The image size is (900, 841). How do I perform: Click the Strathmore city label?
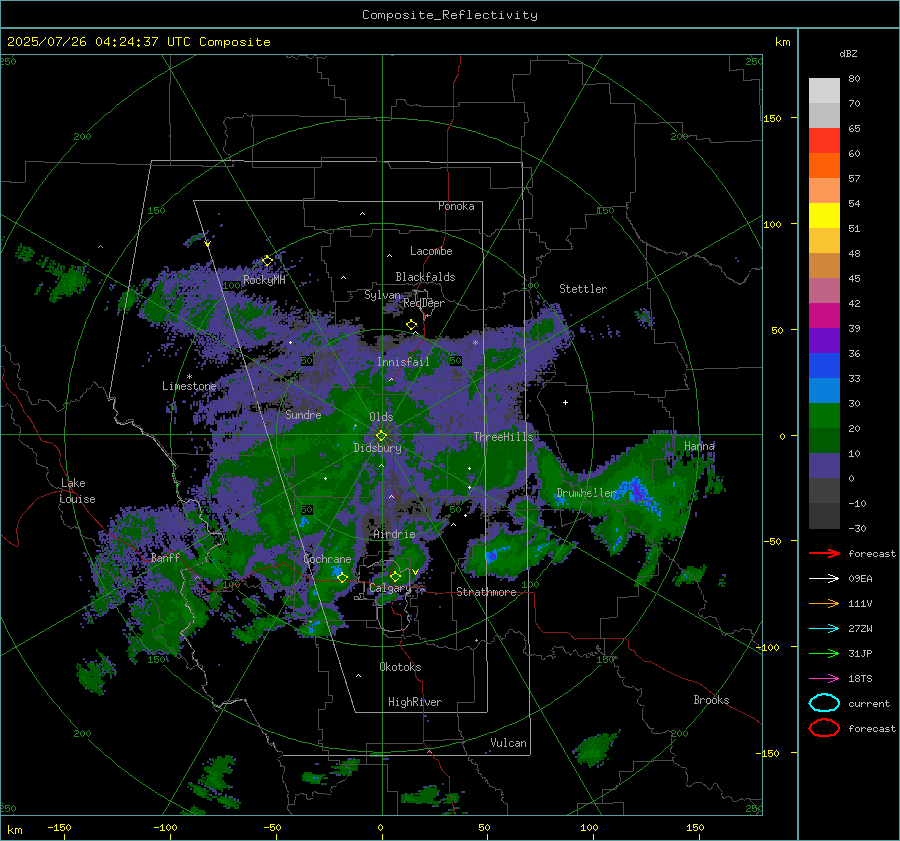click(486, 592)
